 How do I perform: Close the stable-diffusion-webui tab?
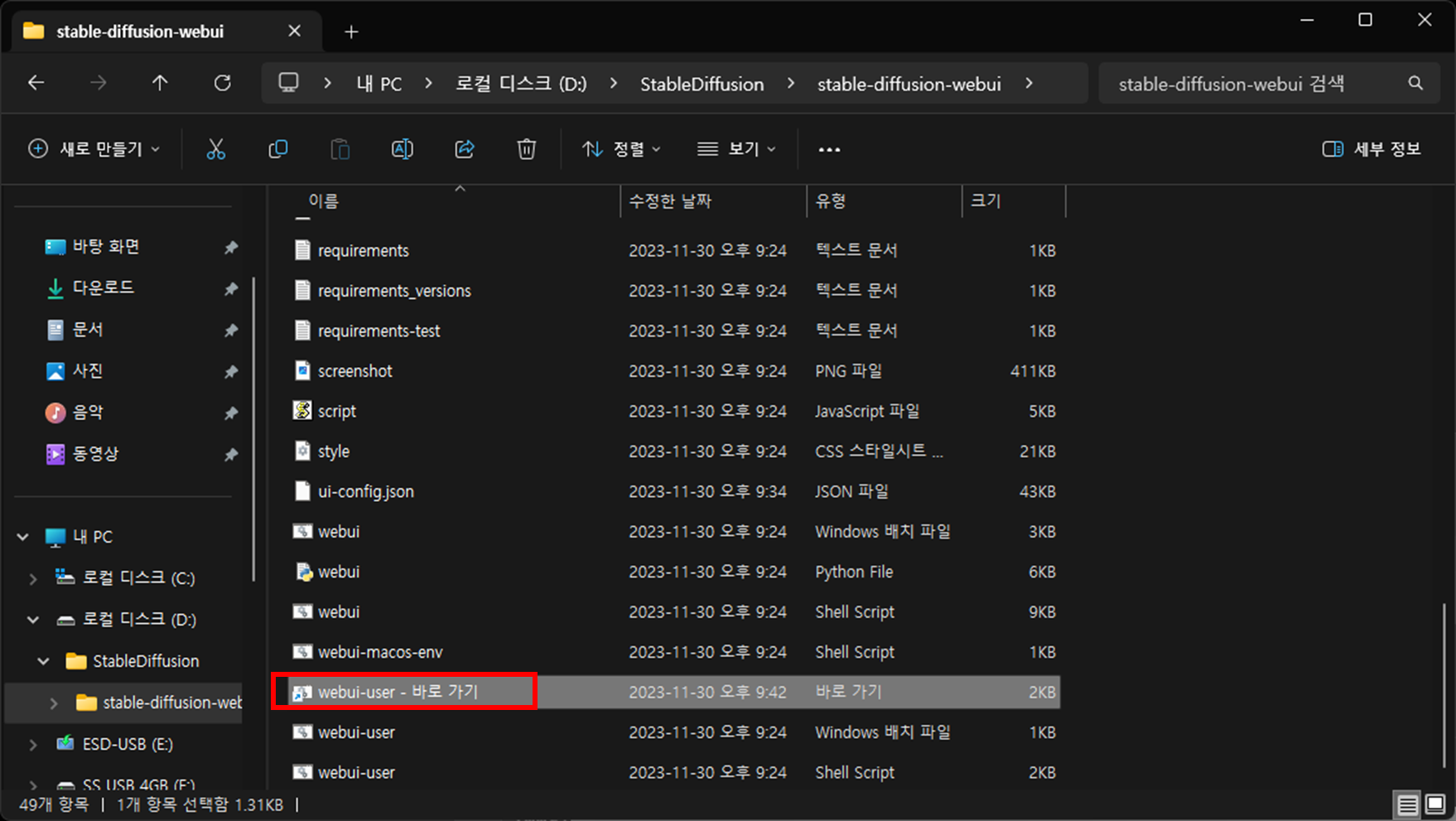click(x=294, y=31)
